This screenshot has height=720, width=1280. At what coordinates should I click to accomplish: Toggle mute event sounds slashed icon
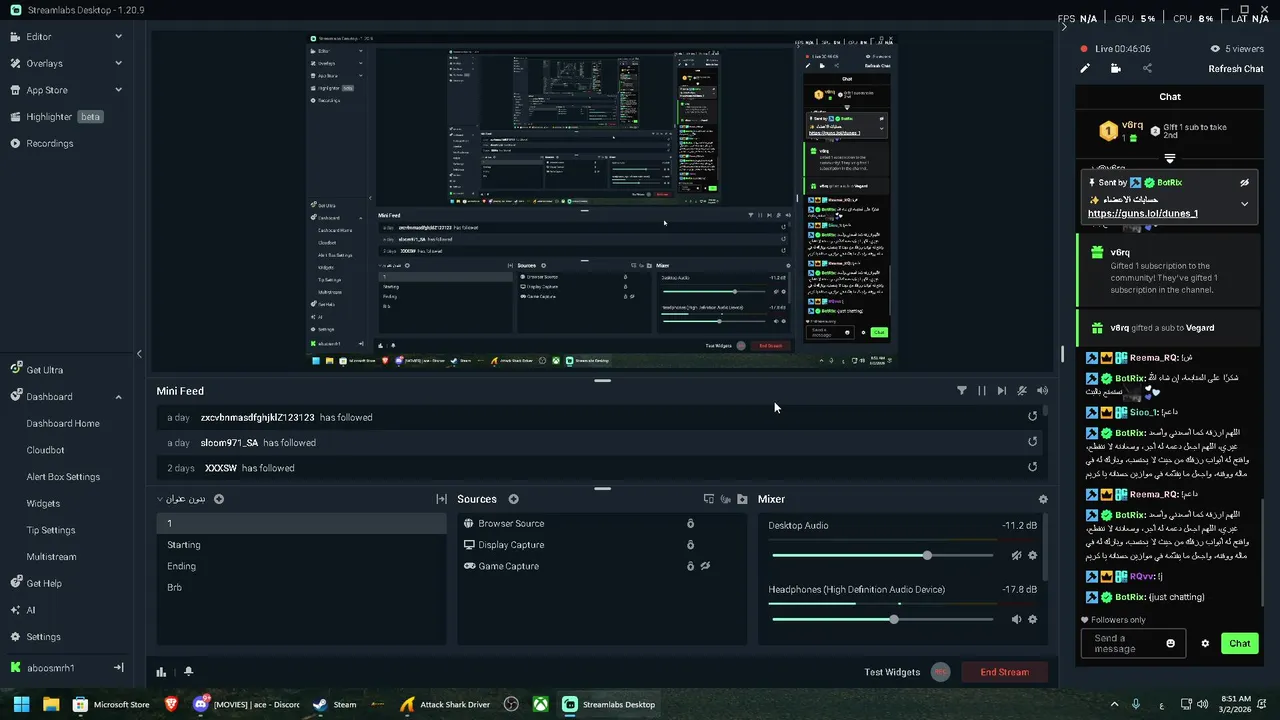point(1022,391)
